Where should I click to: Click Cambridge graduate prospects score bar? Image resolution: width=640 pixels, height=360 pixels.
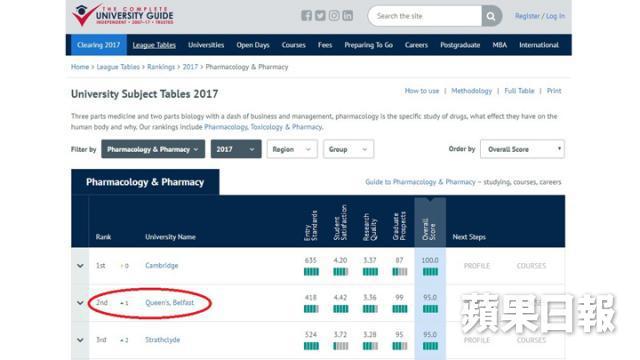[x=400, y=272]
